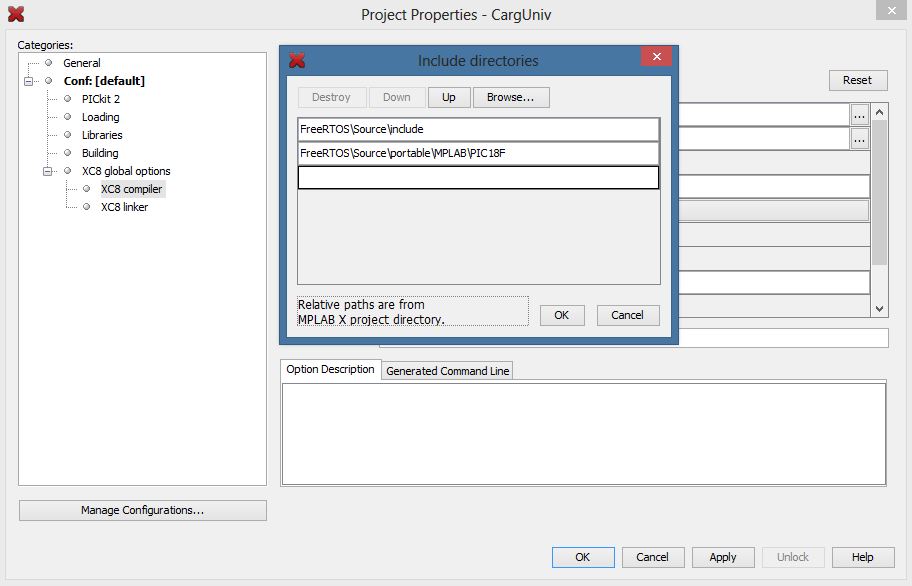Viewport: 912px width, 586px height.
Task: Click Browse... to pick a directory
Action: pyautogui.click(x=511, y=97)
